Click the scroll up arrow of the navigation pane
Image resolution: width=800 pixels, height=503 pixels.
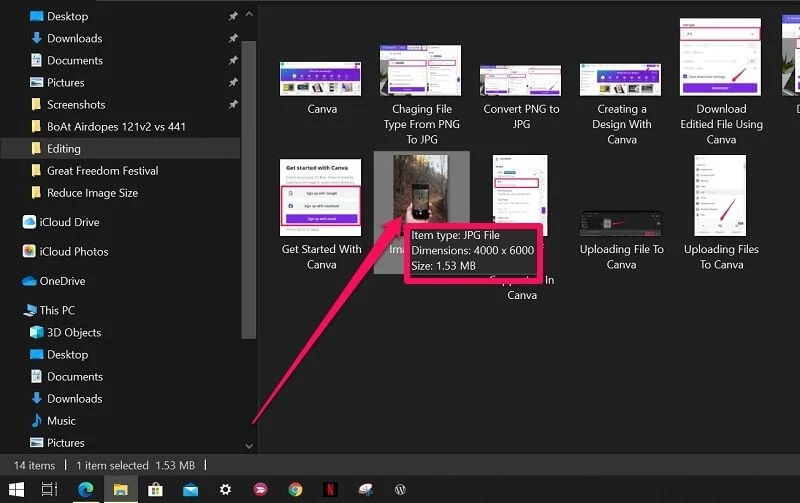(249, 14)
